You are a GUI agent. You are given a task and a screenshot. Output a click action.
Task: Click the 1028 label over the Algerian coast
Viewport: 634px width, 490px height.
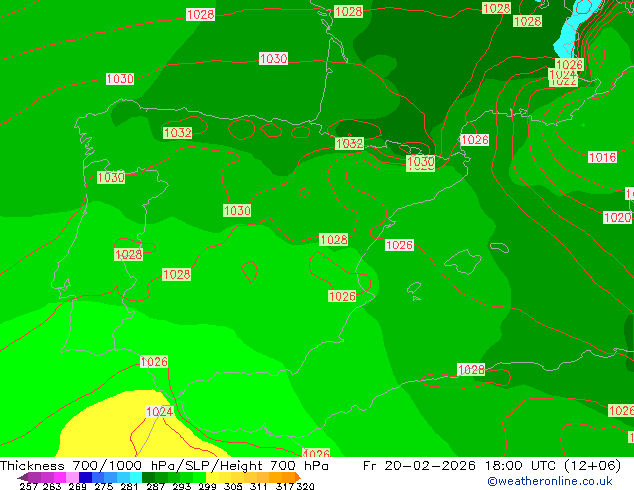[471, 370]
